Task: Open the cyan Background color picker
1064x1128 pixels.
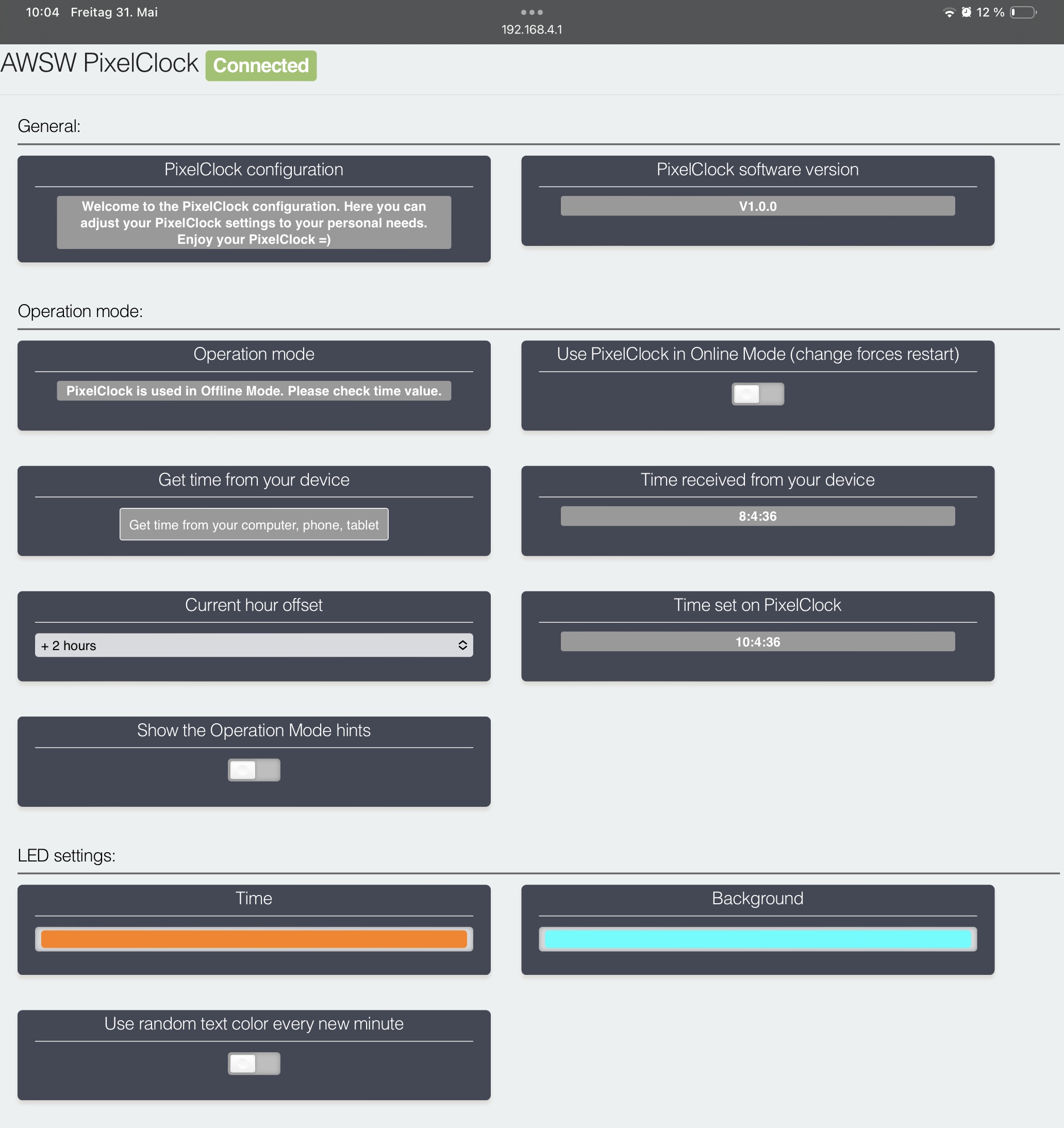Action: tap(757, 939)
